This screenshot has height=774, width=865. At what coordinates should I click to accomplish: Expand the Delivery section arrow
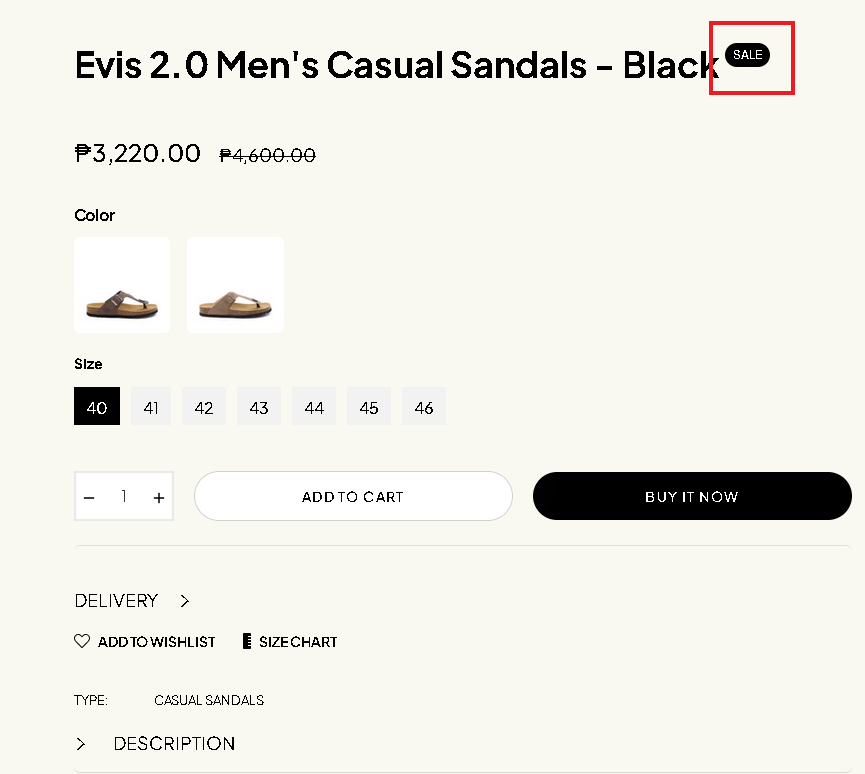point(185,601)
